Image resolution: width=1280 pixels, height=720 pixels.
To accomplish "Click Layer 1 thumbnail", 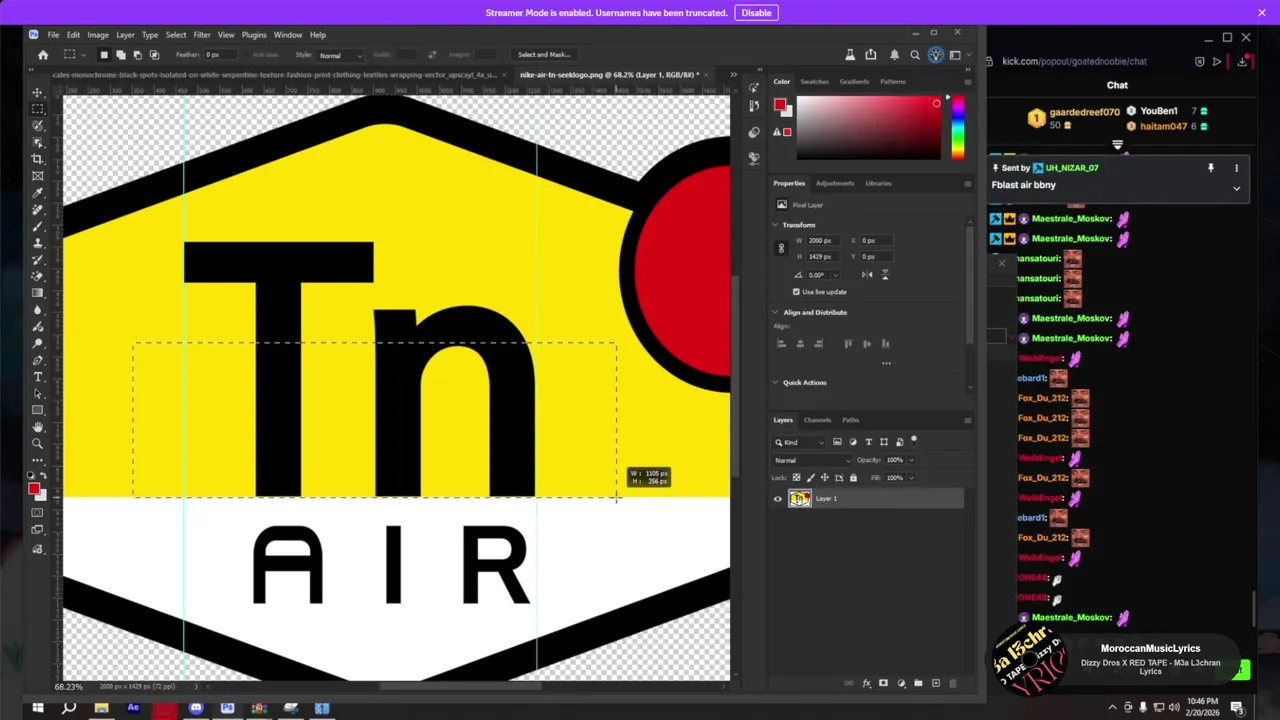I will click(799, 499).
